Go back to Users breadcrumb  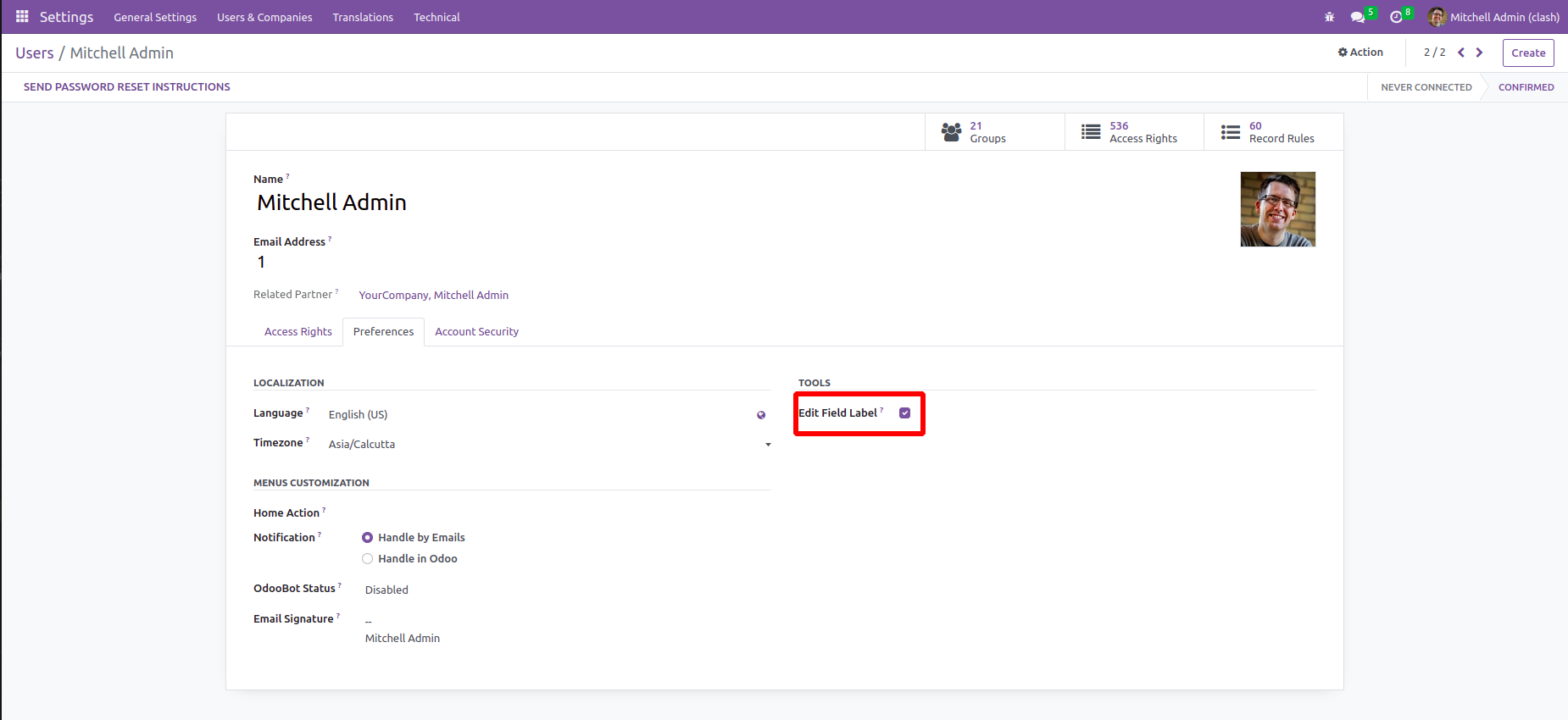pyautogui.click(x=35, y=53)
